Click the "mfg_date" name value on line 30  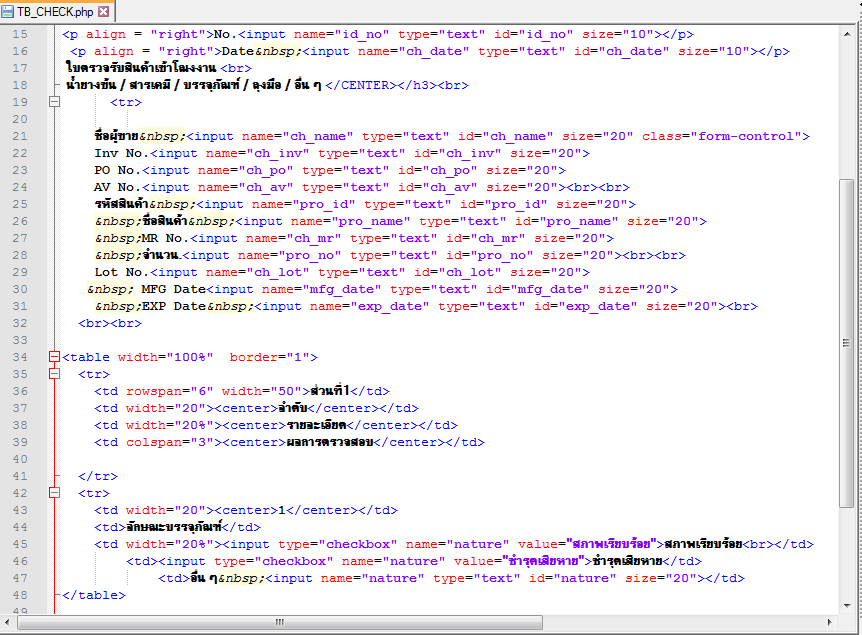[341, 289]
